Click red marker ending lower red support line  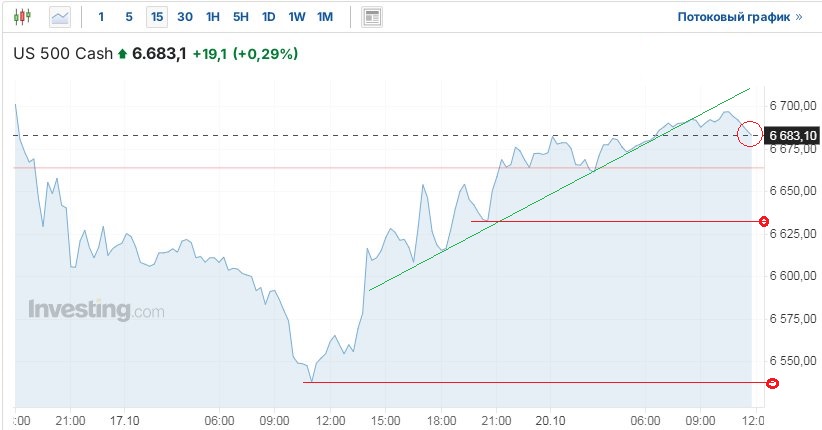pos(772,383)
